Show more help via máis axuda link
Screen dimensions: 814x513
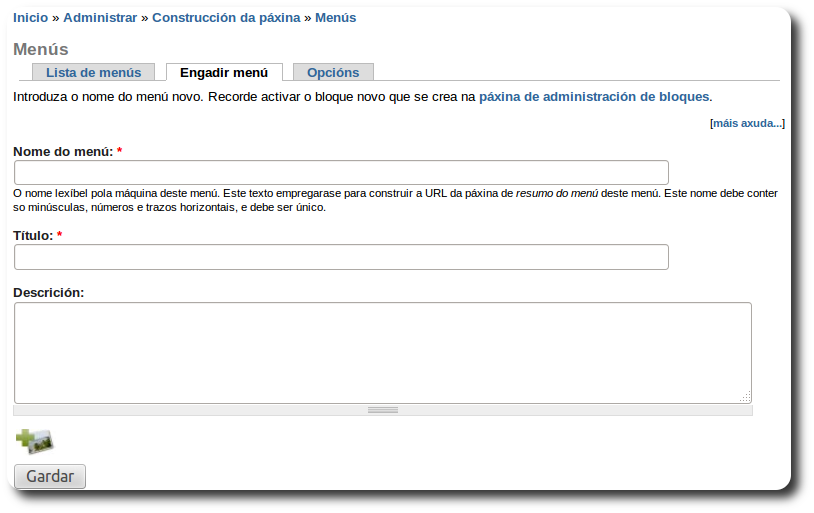point(747,124)
